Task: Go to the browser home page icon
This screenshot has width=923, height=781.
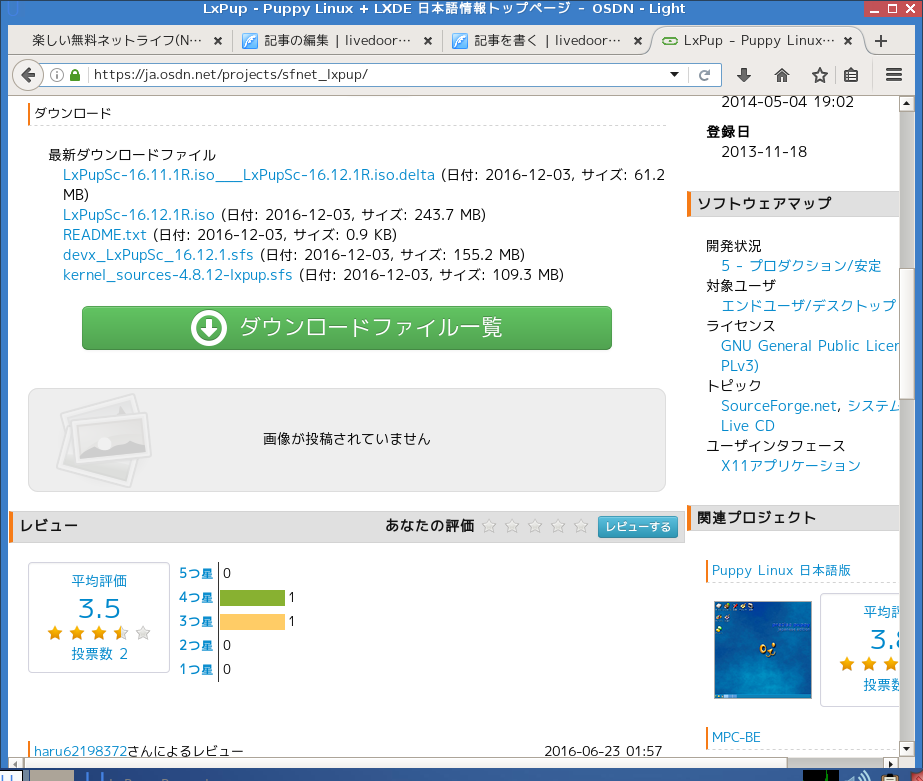Action: [x=782, y=75]
